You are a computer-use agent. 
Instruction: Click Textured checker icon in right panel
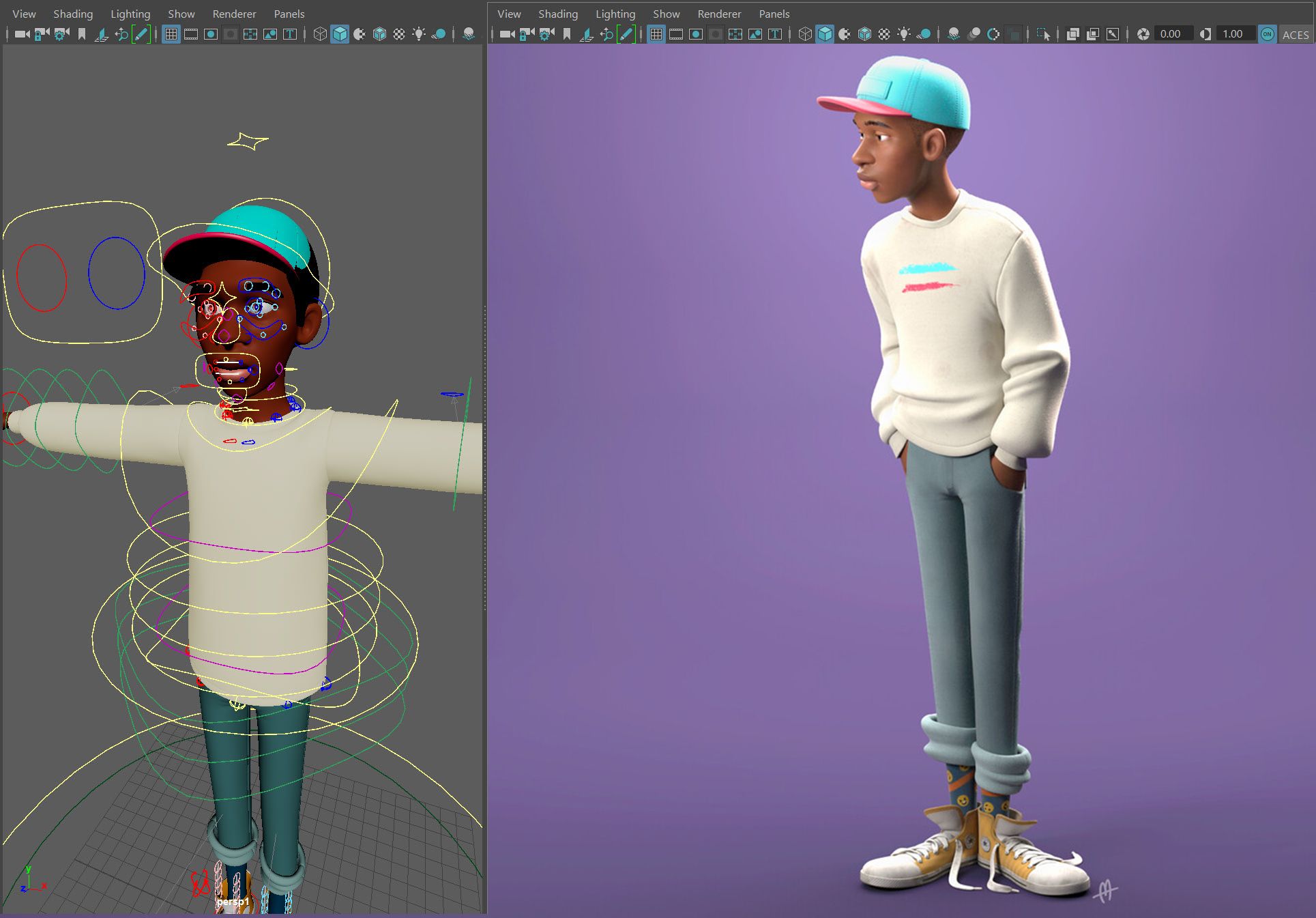pos(884,34)
